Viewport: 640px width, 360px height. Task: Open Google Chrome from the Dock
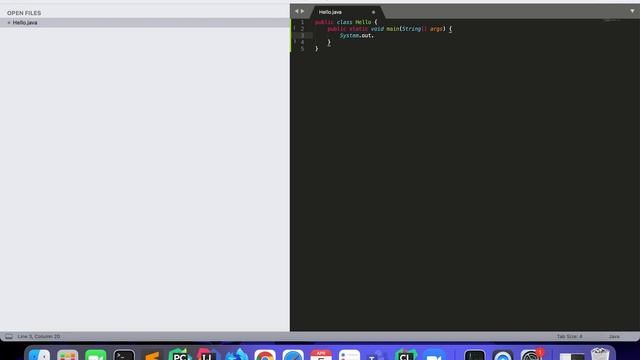coord(265,355)
